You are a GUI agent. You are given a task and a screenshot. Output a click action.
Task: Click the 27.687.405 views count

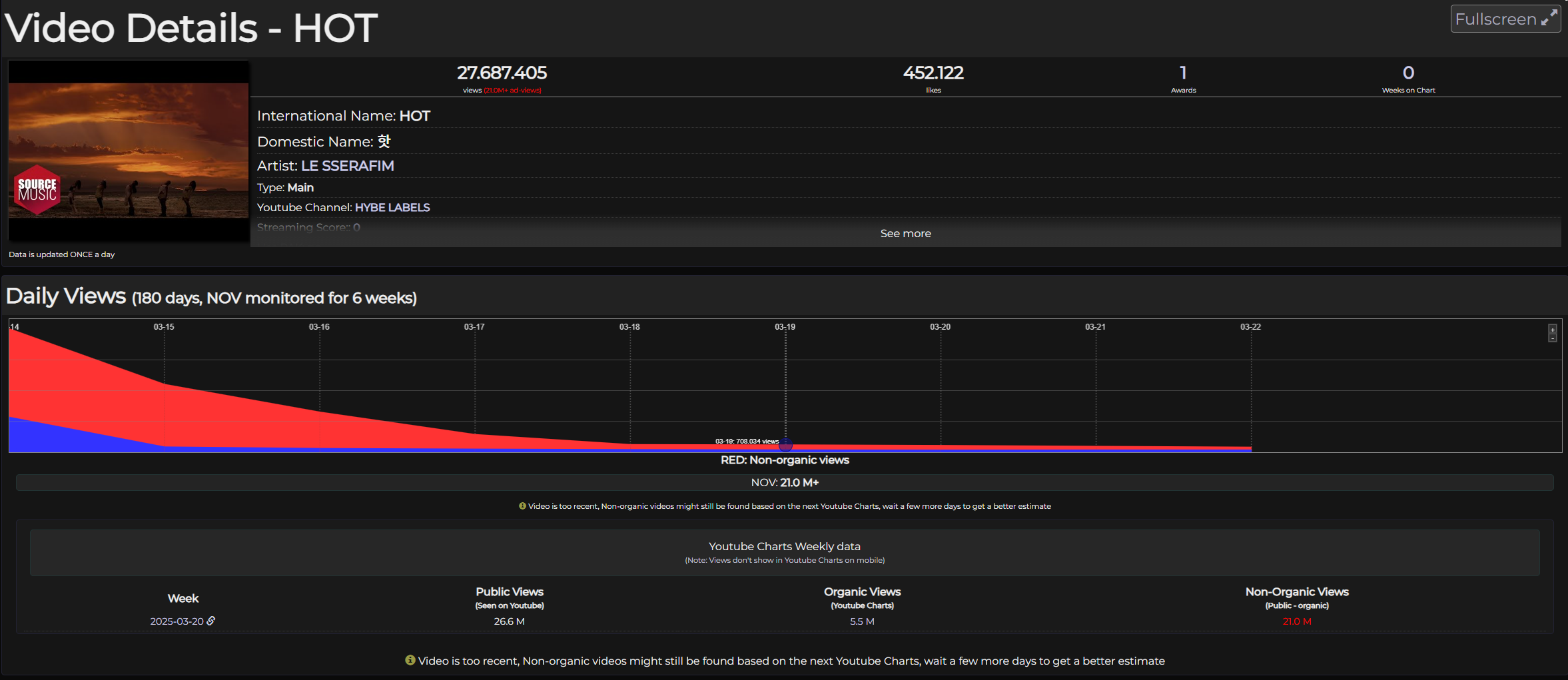click(x=502, y=73)
